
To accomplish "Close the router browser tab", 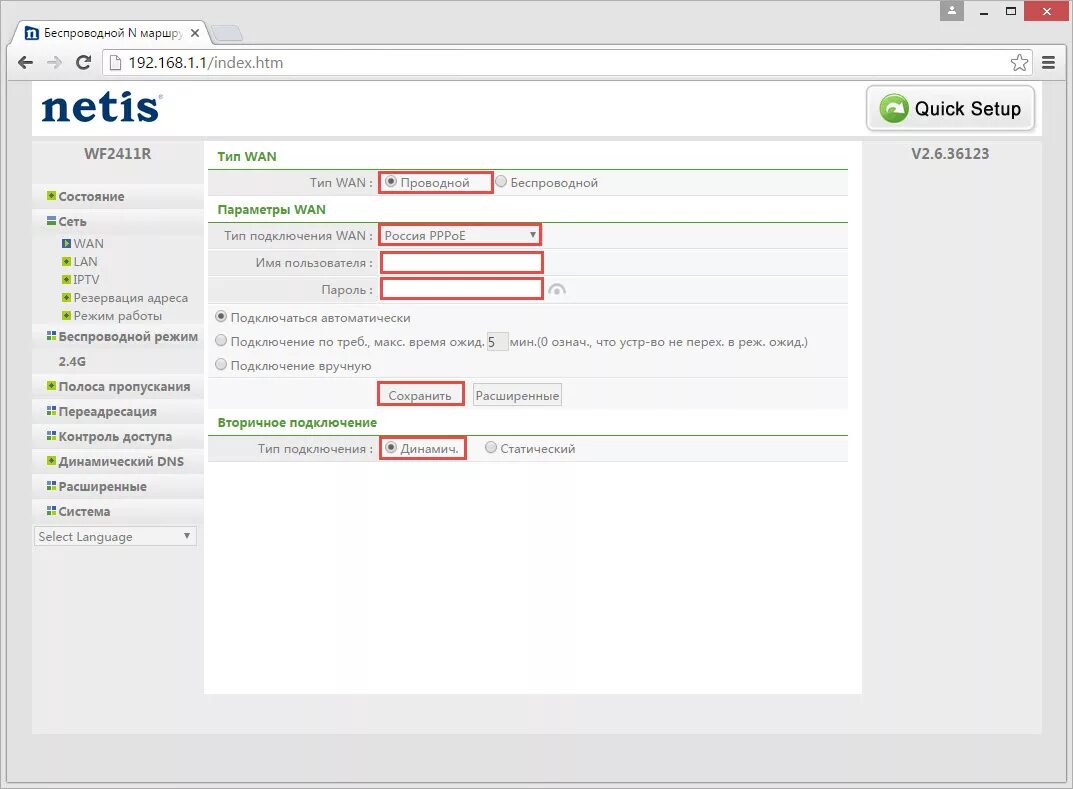I will 195,33.
